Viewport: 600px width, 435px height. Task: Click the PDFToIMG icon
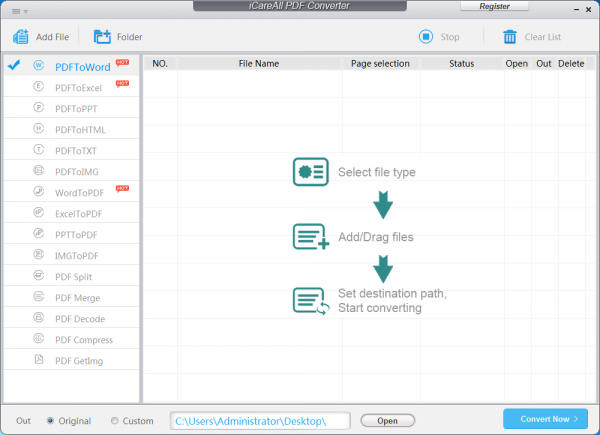pyautogui.click(x=39, y=170)
